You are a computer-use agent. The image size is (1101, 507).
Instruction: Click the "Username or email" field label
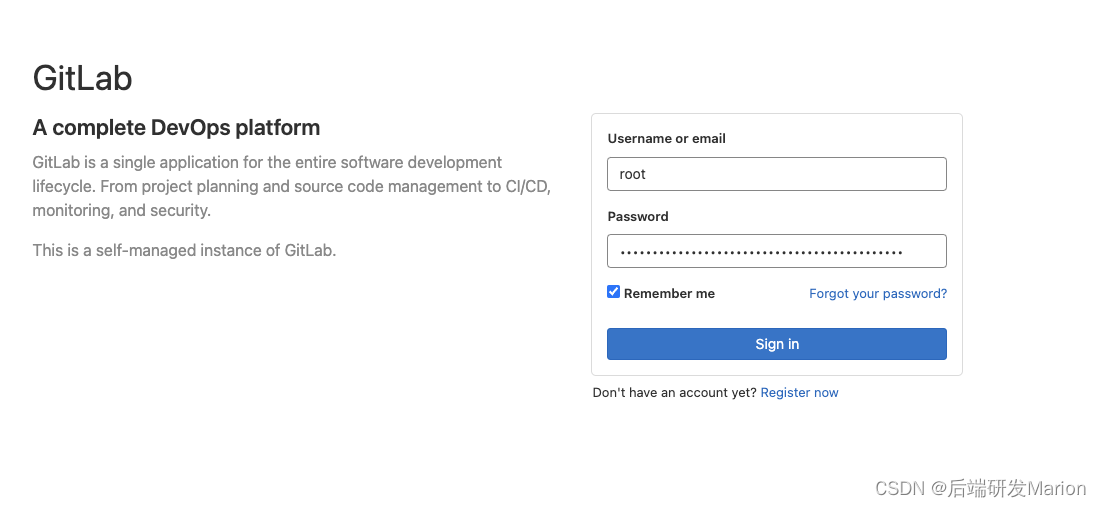[666, 138]
